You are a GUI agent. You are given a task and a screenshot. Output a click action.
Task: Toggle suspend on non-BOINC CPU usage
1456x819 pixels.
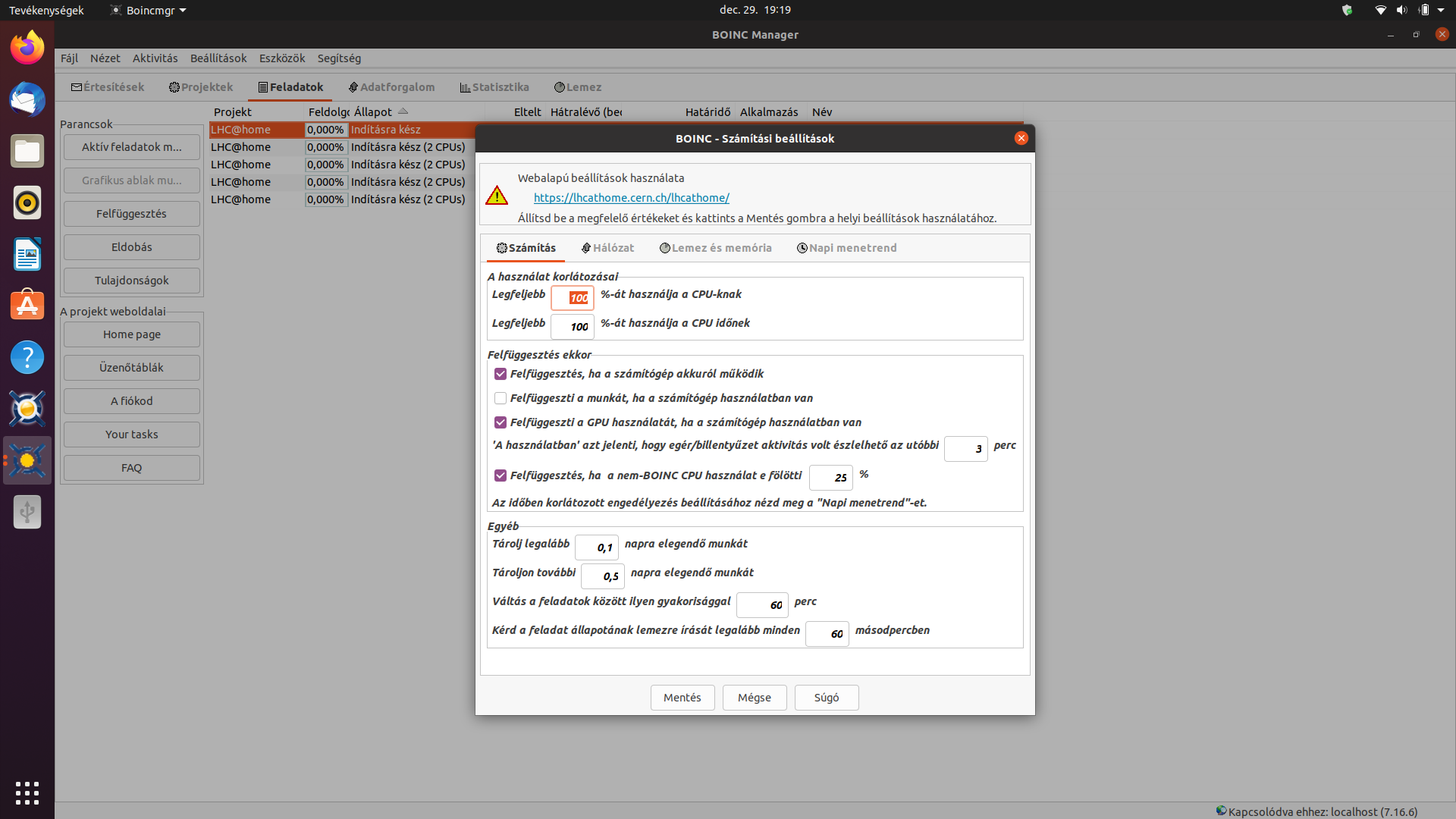(500, 475)
